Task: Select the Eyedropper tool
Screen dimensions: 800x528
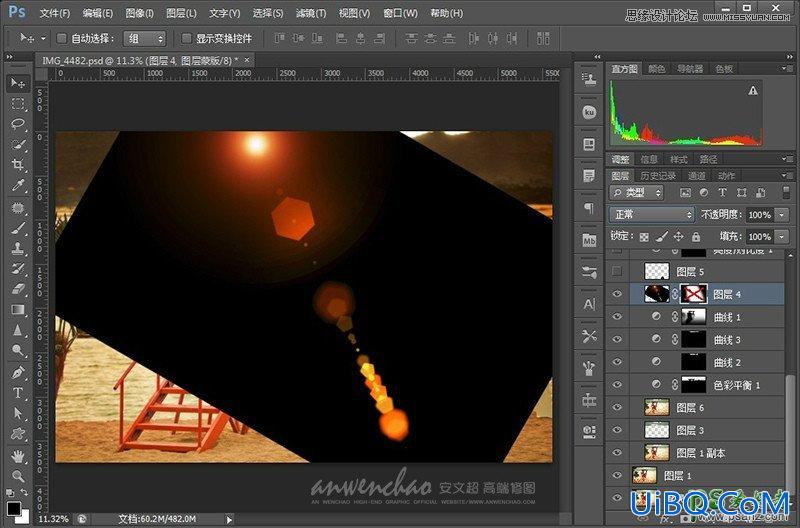Action: point(18,186)
